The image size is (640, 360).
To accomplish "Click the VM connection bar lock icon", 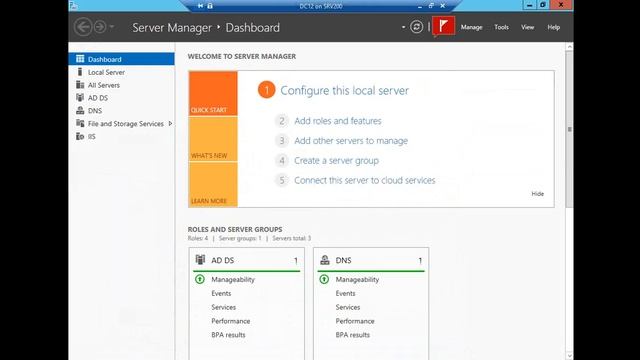I will (x=209, y=6).
